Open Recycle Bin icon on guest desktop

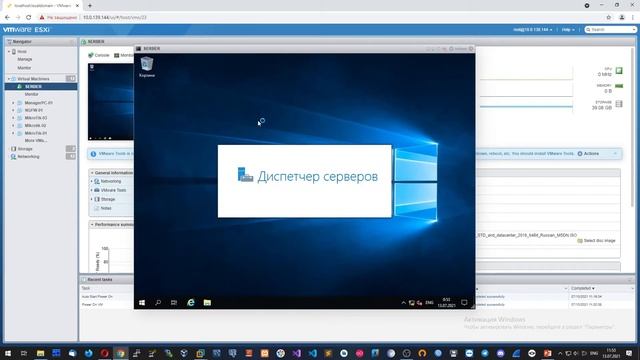(147, 67)
